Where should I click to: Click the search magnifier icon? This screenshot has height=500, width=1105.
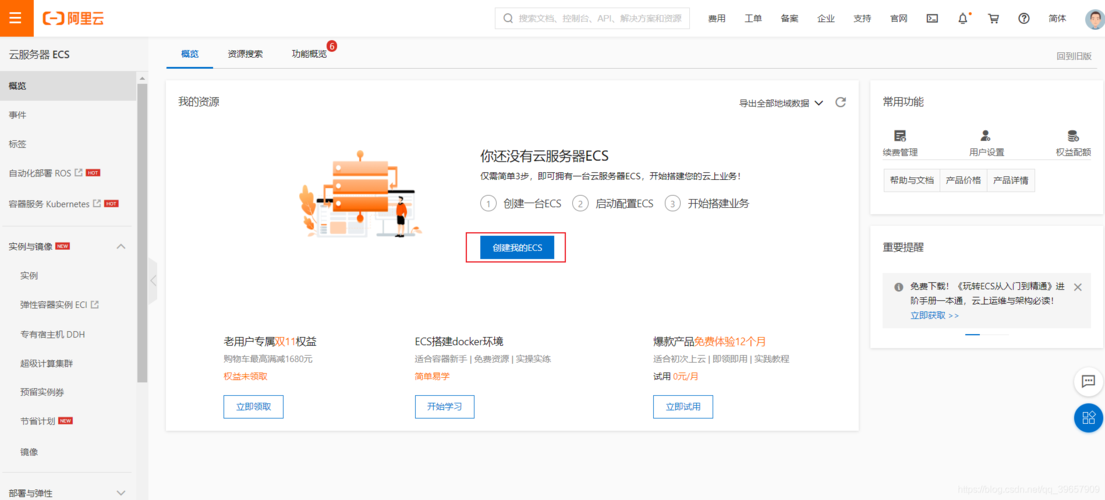tap(508, 18)
